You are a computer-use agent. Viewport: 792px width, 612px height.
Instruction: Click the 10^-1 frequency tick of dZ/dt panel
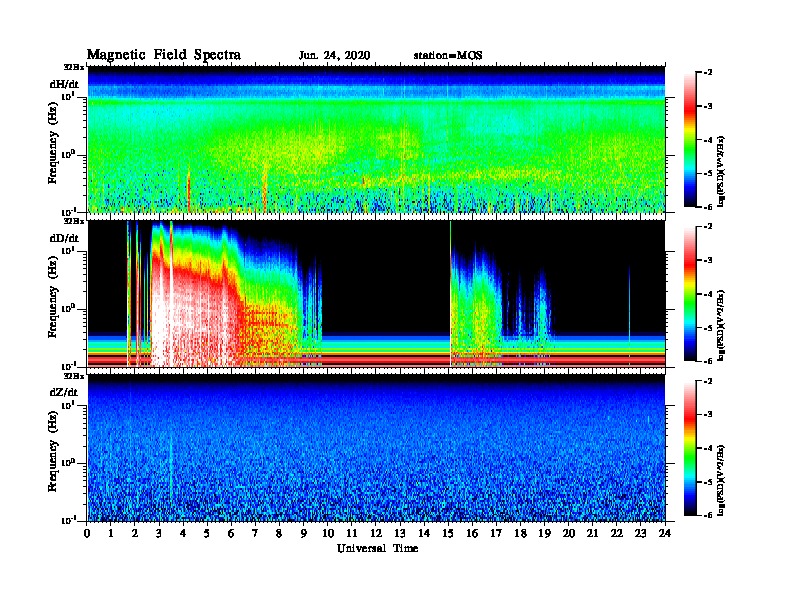tap(68, 521)
